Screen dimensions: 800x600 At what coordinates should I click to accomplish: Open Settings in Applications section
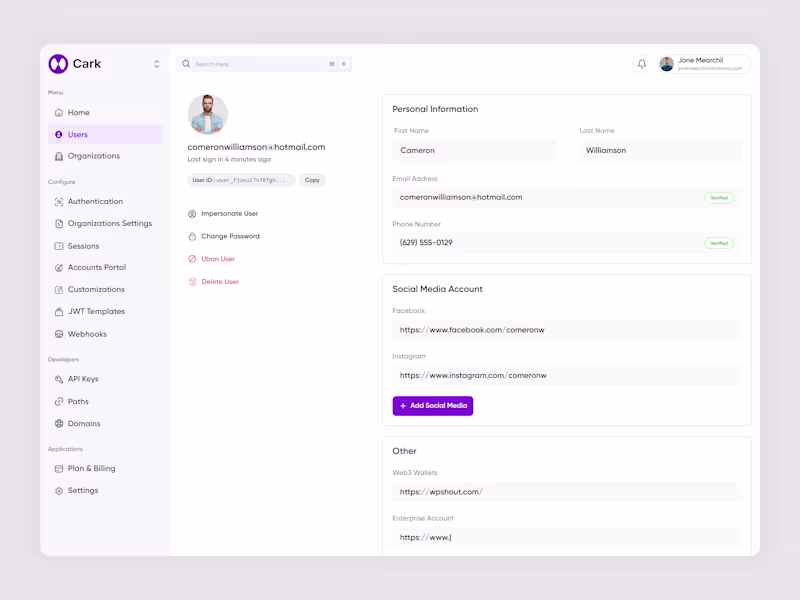click(105, 490)
